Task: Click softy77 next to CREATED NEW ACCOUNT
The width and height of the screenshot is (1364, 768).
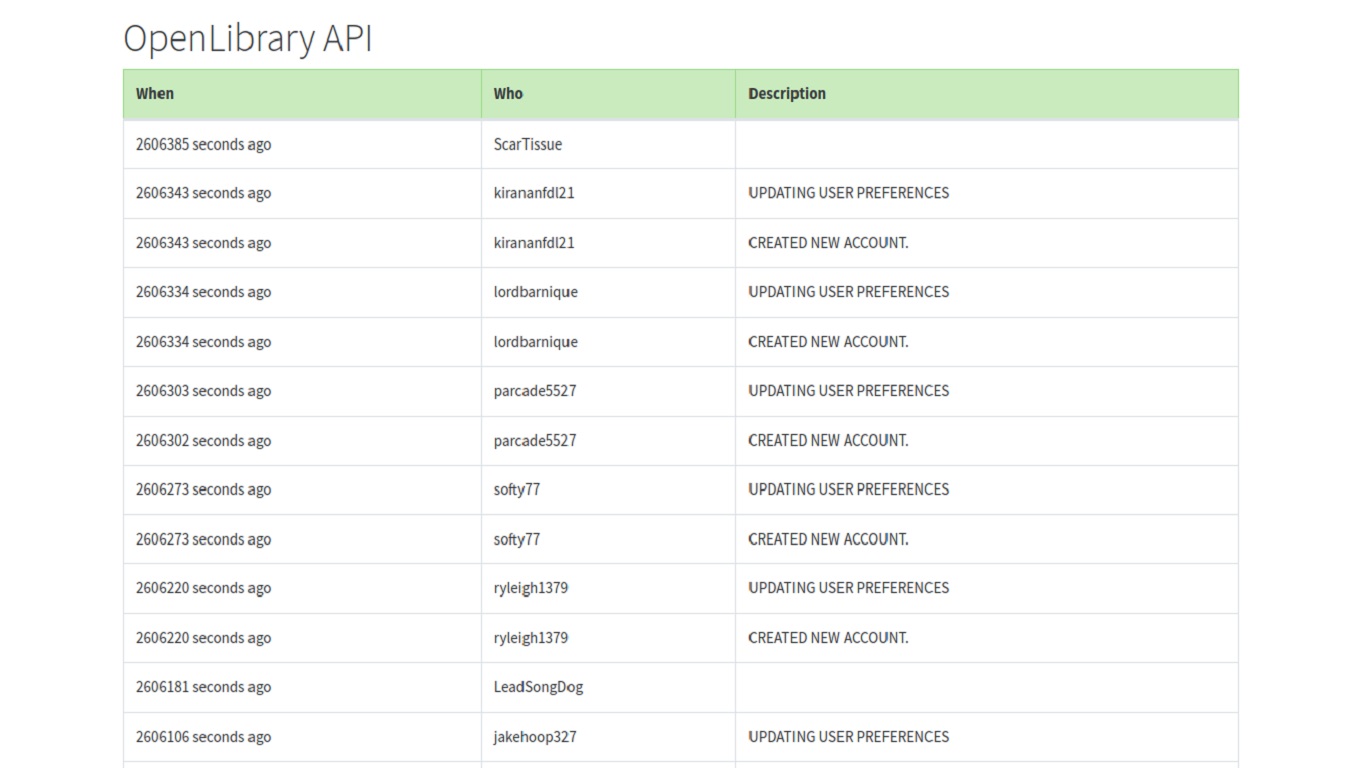Action: coord(516,540)
